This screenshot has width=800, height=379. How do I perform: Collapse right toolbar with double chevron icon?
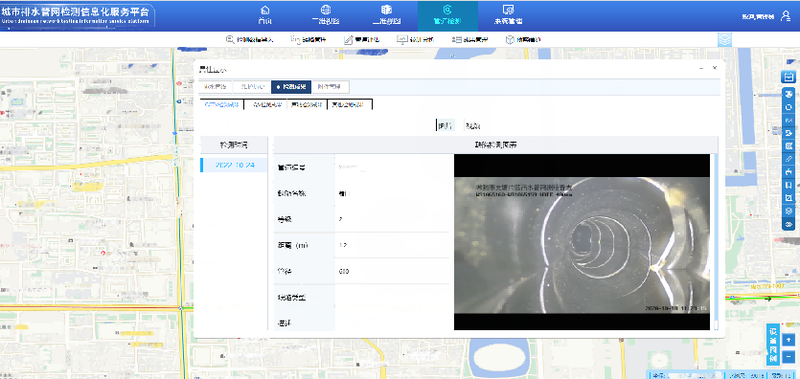tap(788, 224)
